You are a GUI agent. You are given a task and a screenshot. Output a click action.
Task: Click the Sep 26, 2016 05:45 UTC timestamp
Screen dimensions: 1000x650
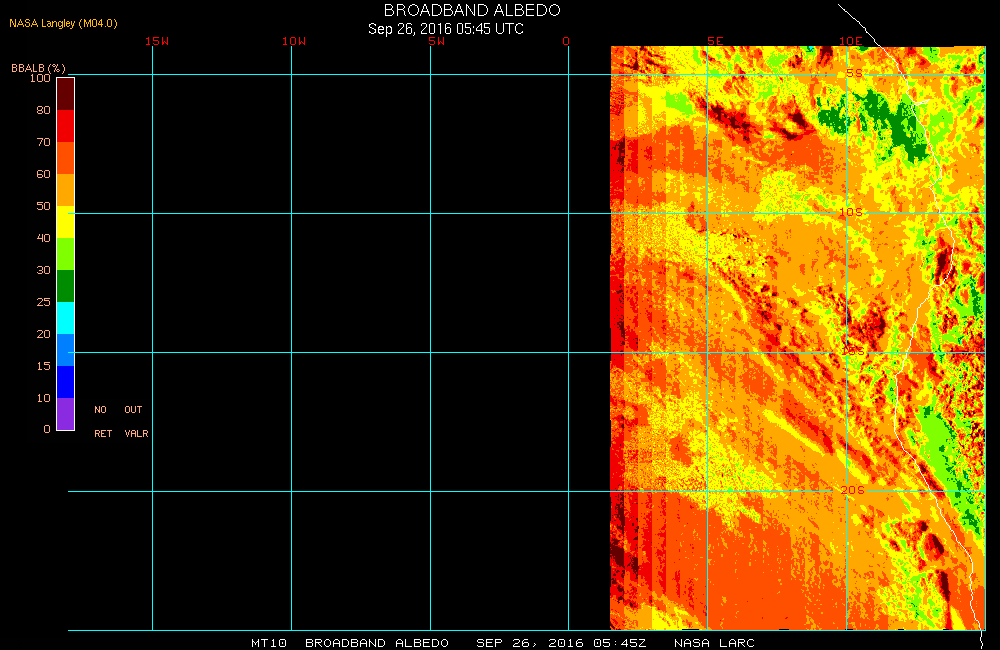point(446,29)
